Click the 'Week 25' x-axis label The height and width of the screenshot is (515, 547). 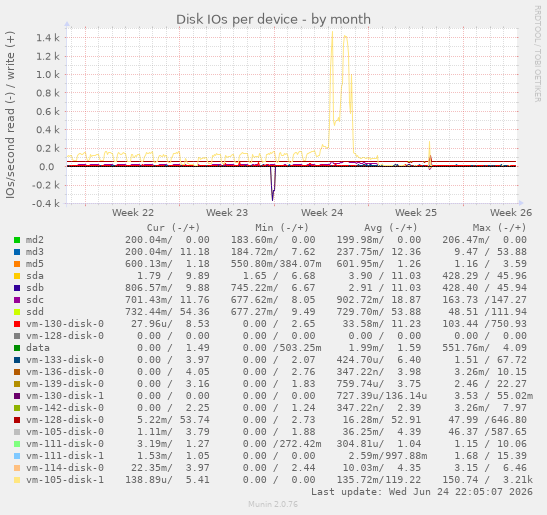[x=416, y=212]
